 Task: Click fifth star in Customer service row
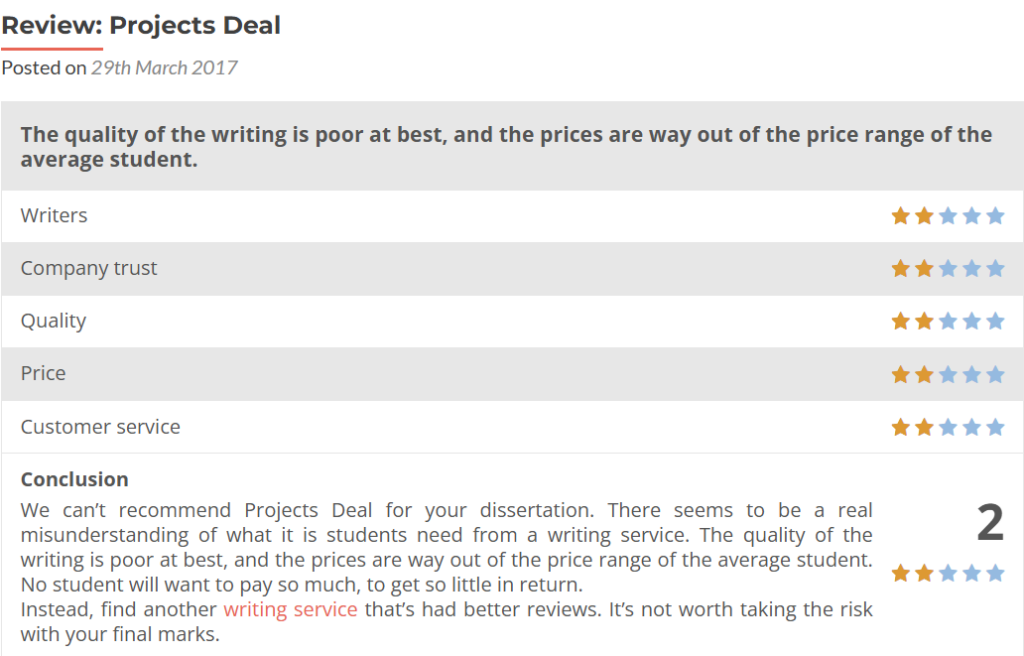tap(995, 427)
